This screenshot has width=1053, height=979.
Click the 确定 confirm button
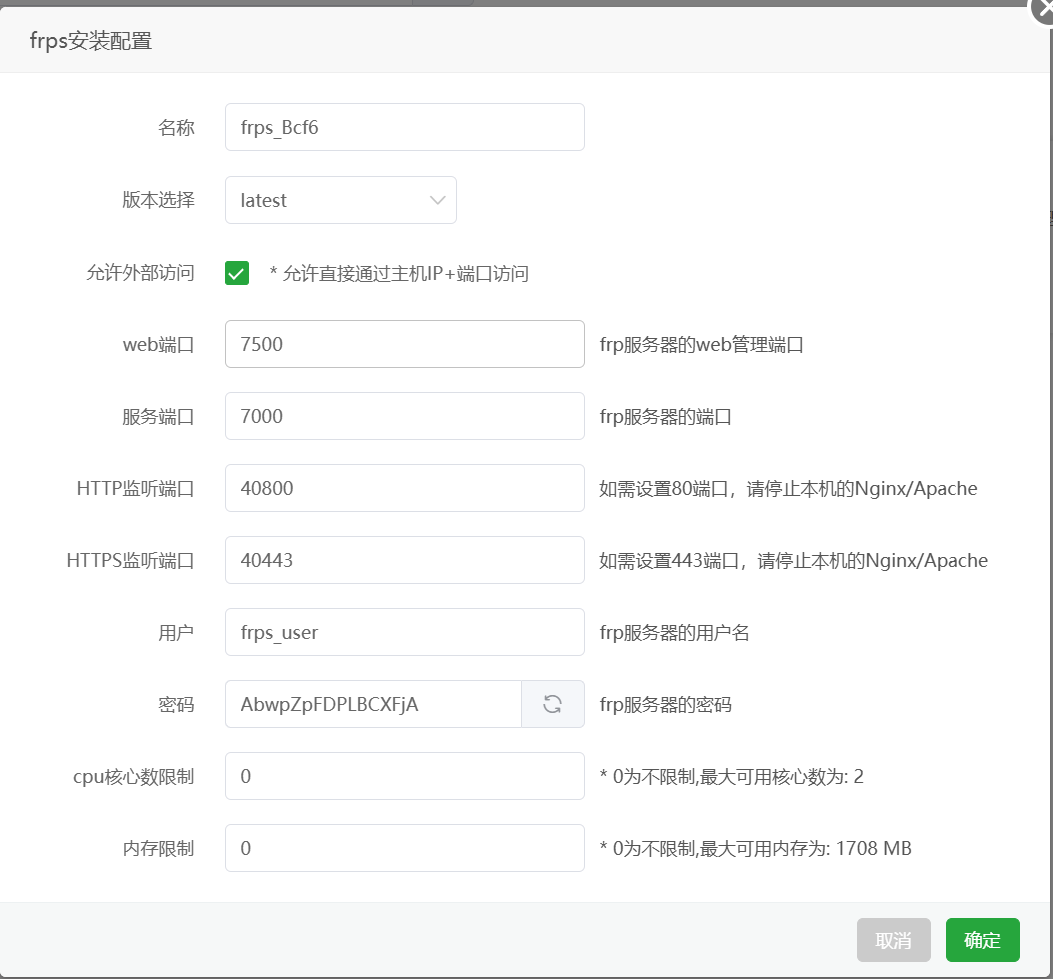982,940
